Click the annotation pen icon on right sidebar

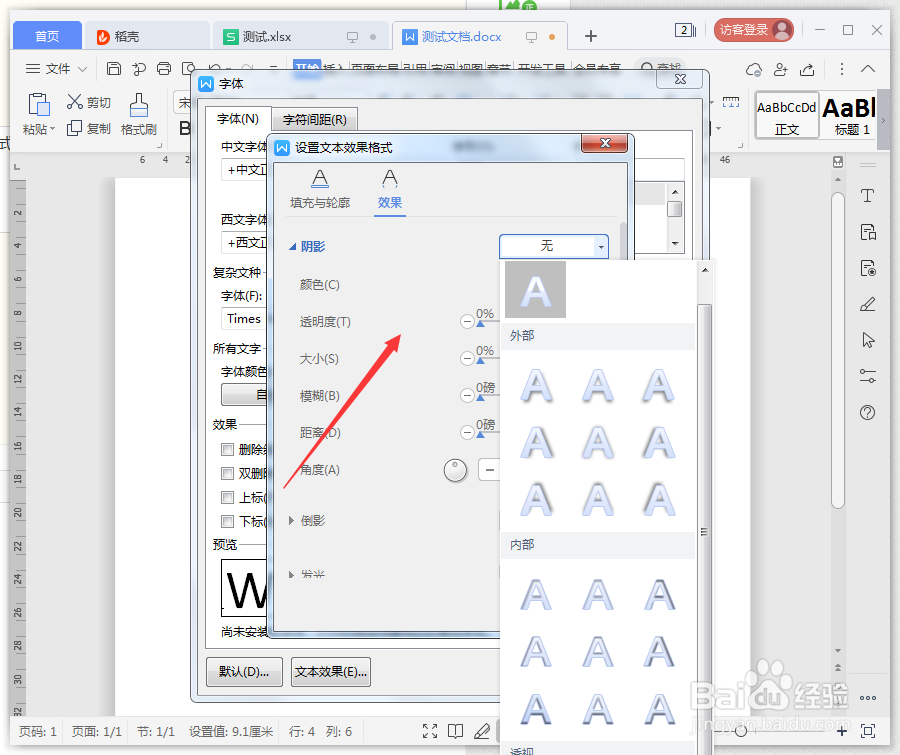[x=868, y=303]
